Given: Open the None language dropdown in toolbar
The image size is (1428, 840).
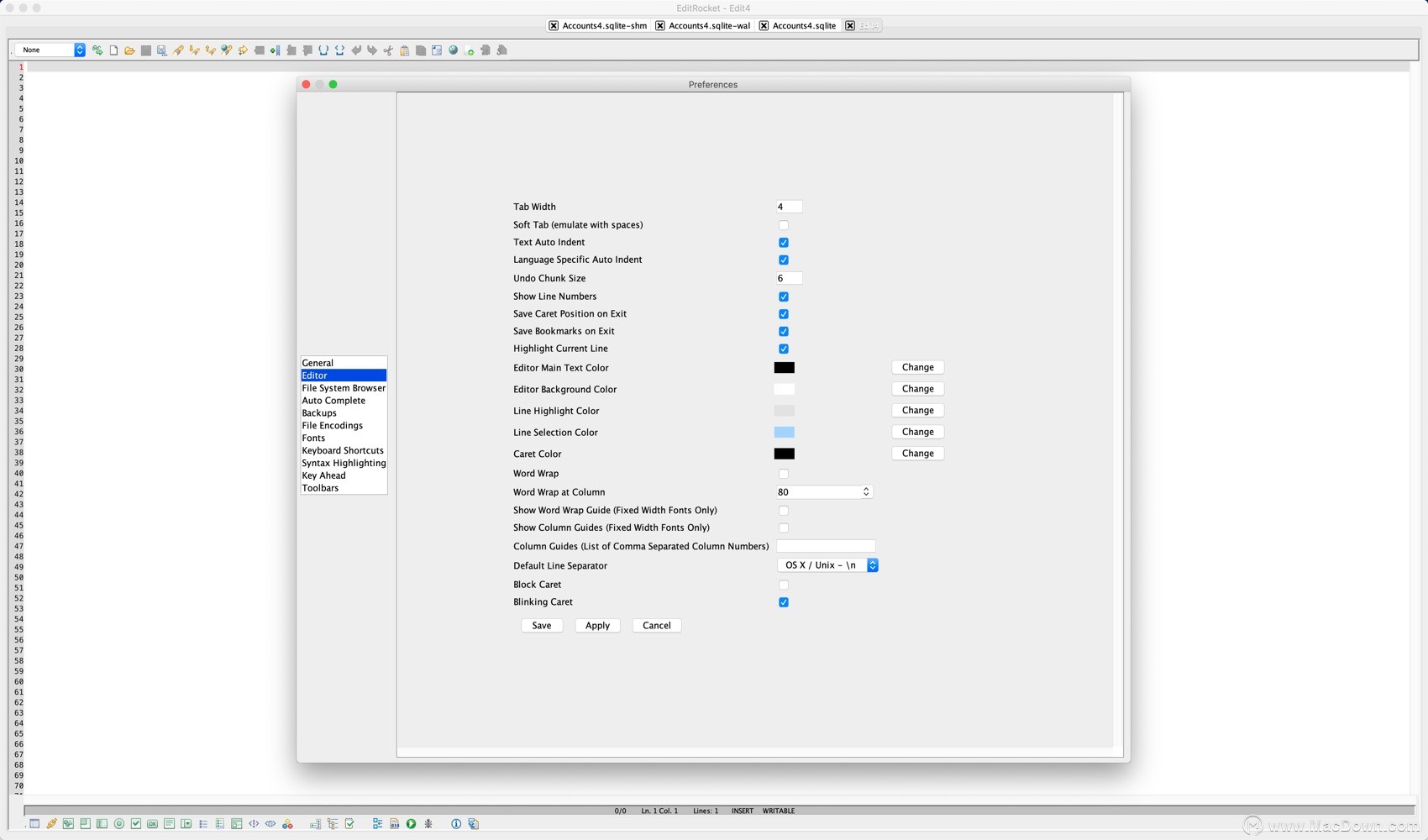Looking at the screenshot, I should (50, 50).
